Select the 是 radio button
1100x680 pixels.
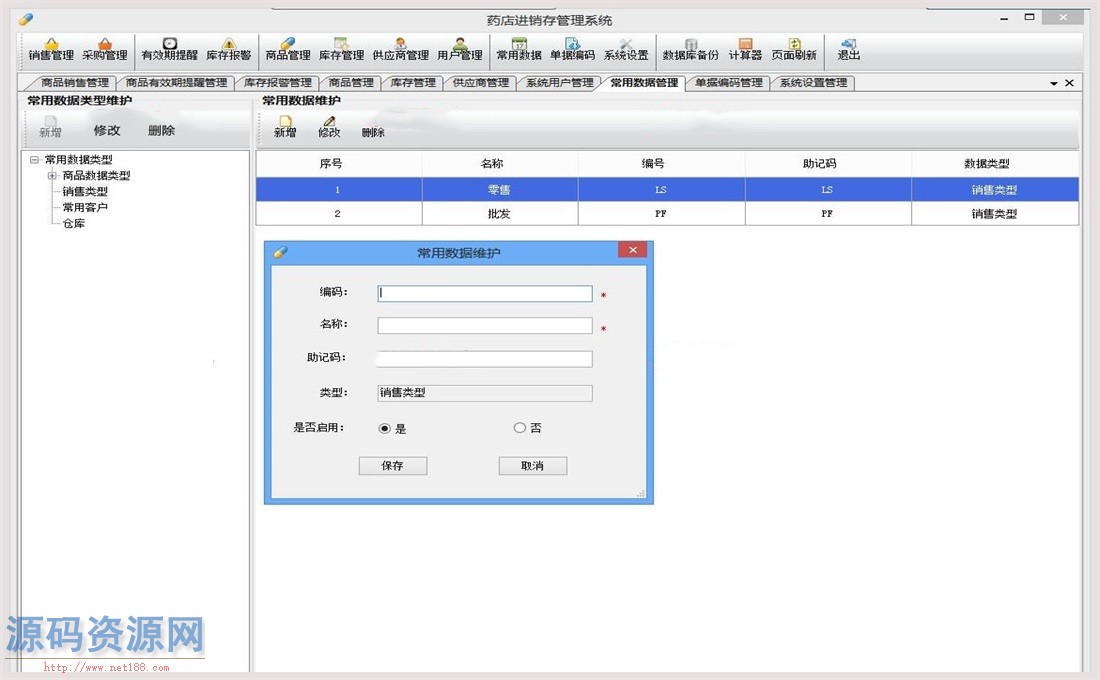[385, 428]
